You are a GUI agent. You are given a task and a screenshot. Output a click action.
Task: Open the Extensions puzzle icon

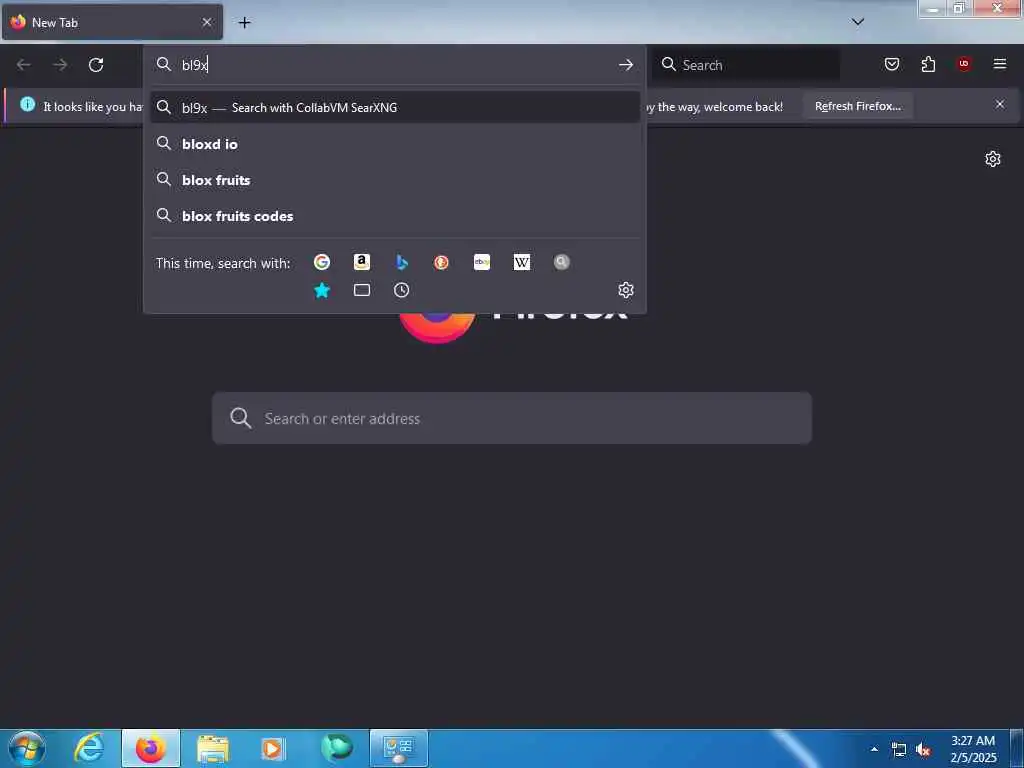coord(928,64)
